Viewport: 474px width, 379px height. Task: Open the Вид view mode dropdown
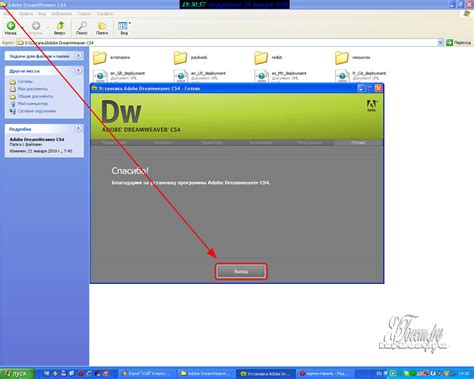click(124, 28)
